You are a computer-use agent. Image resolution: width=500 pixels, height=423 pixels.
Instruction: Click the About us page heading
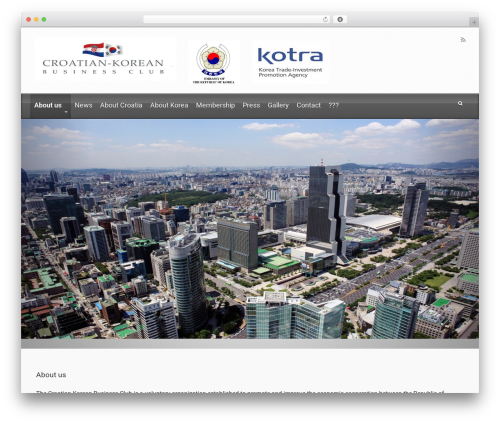(51, 375)
